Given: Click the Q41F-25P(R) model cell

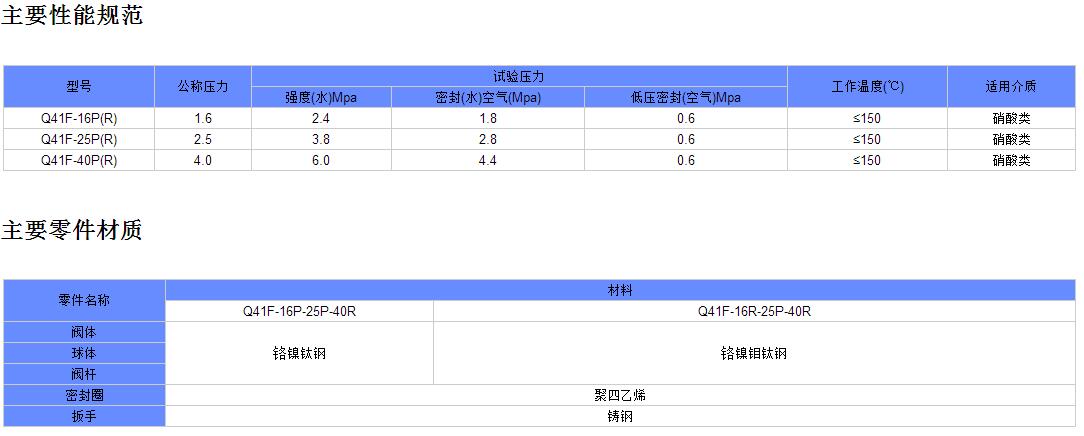Looking at the screenshot, I should click(x=79, y=139).
